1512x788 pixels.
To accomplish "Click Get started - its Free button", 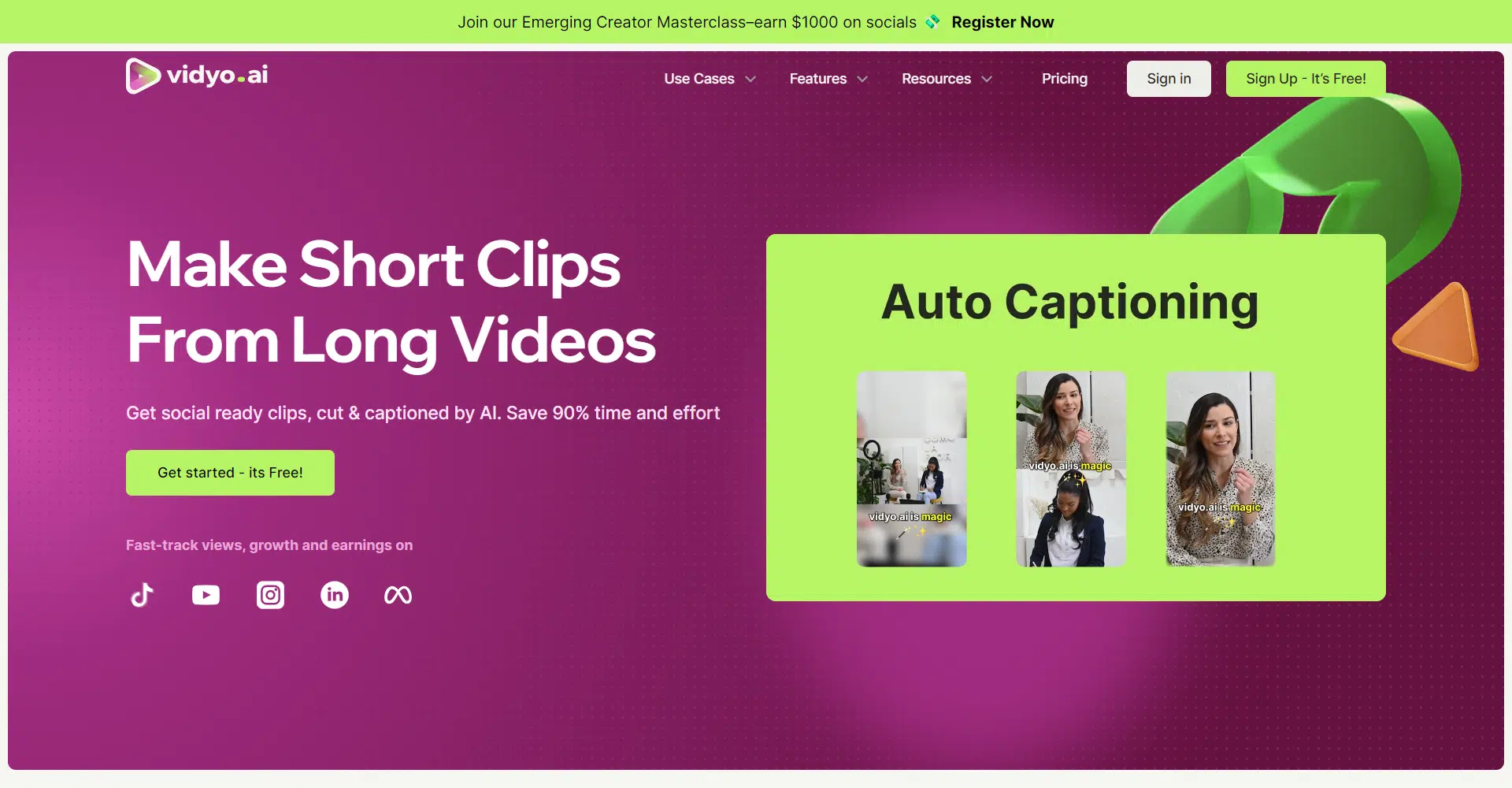I will pyautogui.click(x=230, y=473).
